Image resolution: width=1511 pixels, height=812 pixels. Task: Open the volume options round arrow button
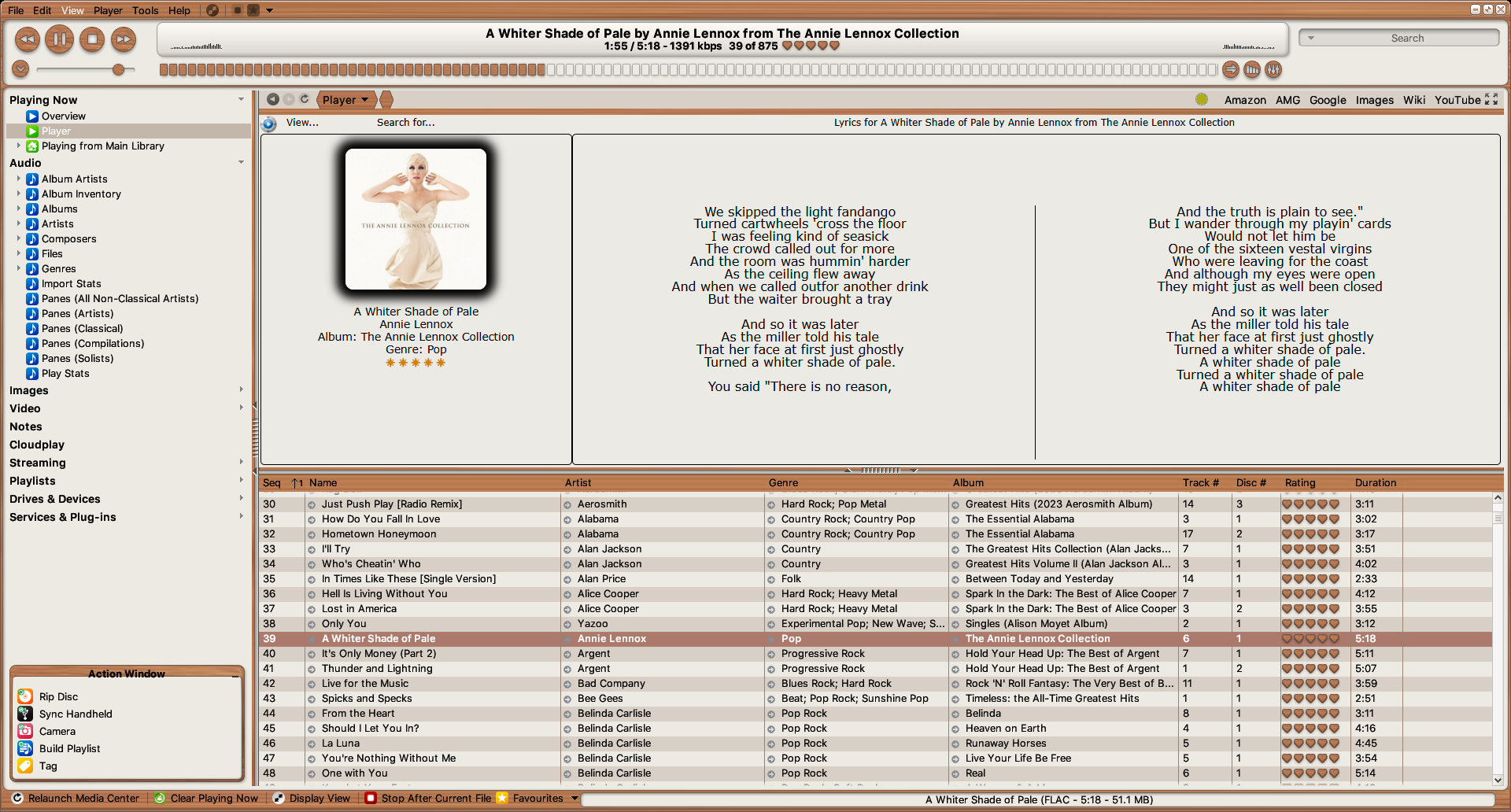[21, 69]
